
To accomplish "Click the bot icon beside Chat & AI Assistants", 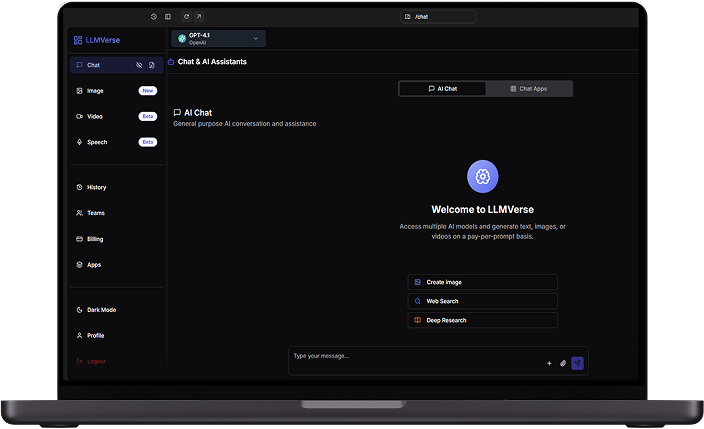I will pos(171,62).
